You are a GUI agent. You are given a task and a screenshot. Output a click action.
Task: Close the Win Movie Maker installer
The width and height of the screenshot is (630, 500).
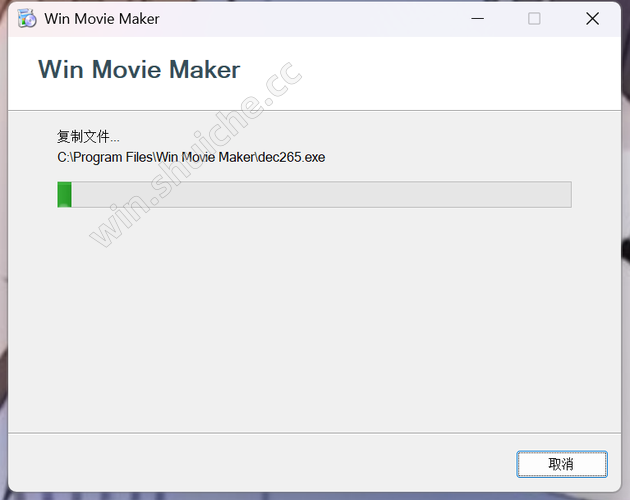point(592,18)
